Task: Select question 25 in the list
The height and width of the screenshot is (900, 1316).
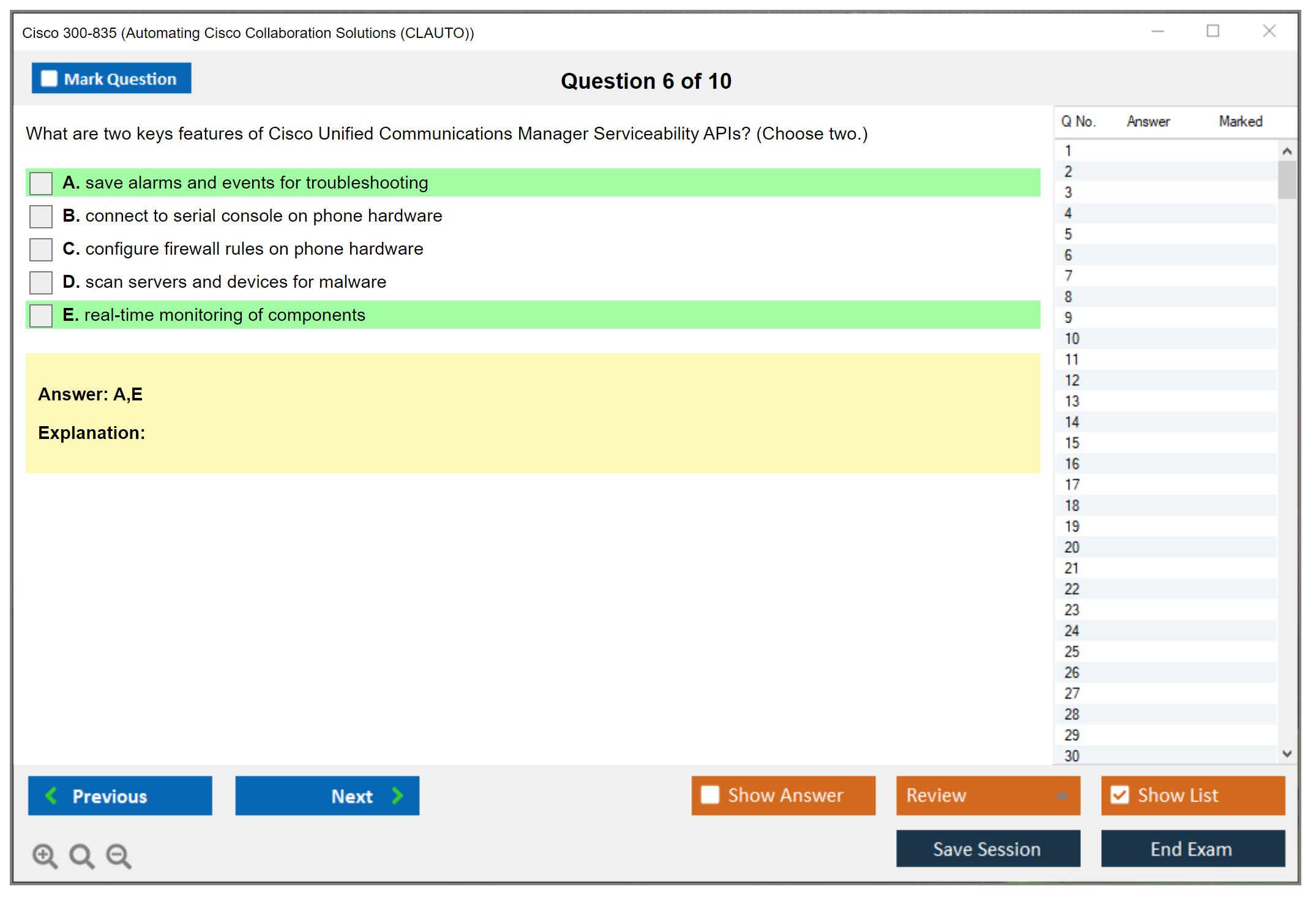Action: point(1072,651)
